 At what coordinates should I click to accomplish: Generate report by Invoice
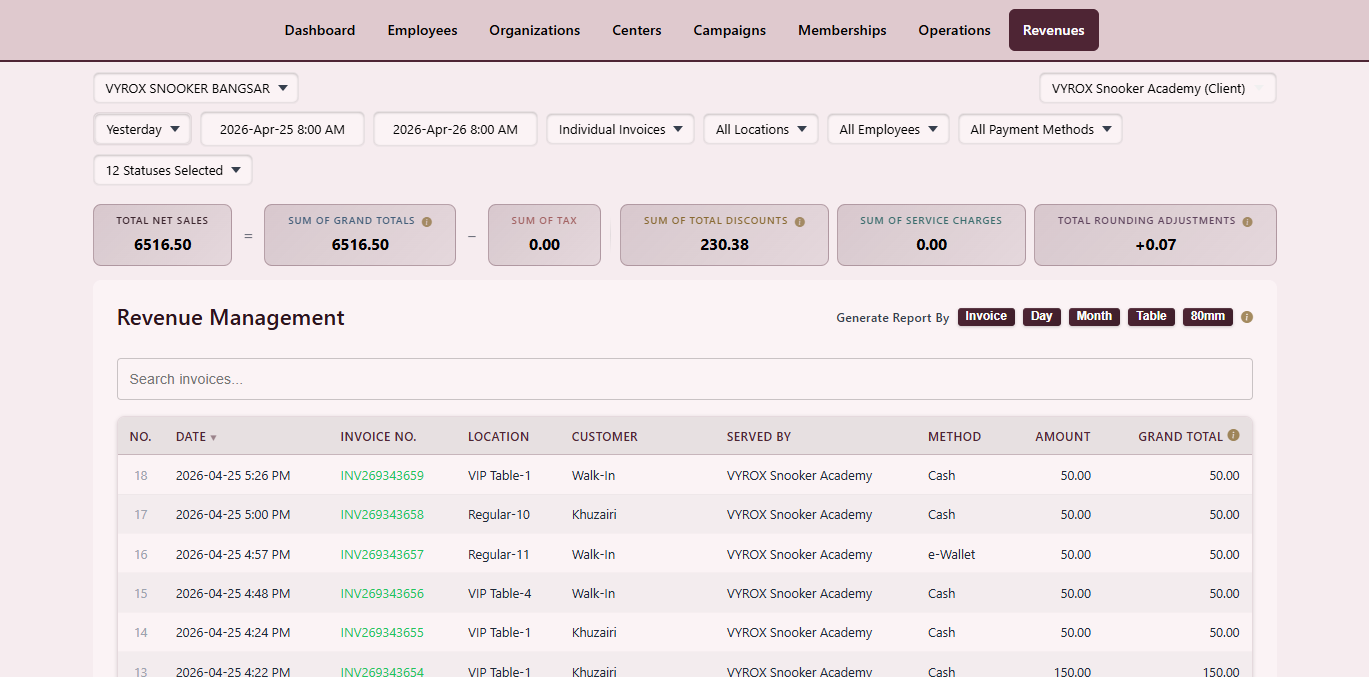point(986,316)
